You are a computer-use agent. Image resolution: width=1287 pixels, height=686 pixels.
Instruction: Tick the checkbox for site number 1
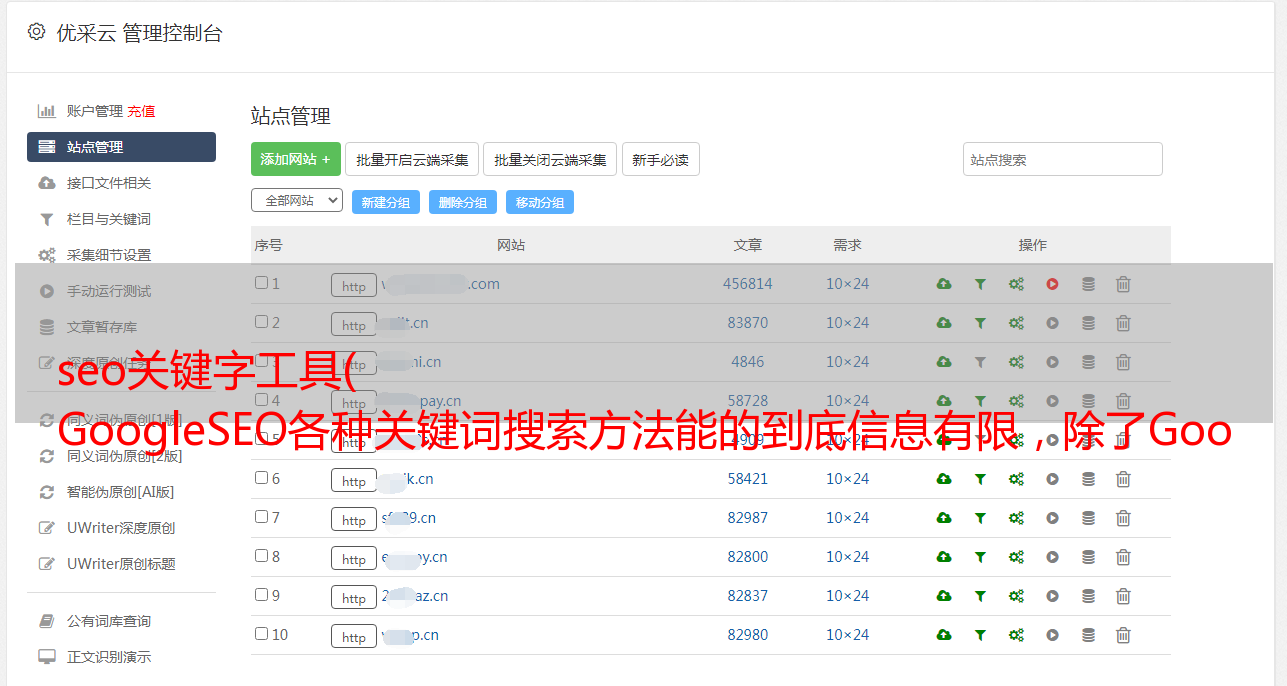(x=261, y=283)
